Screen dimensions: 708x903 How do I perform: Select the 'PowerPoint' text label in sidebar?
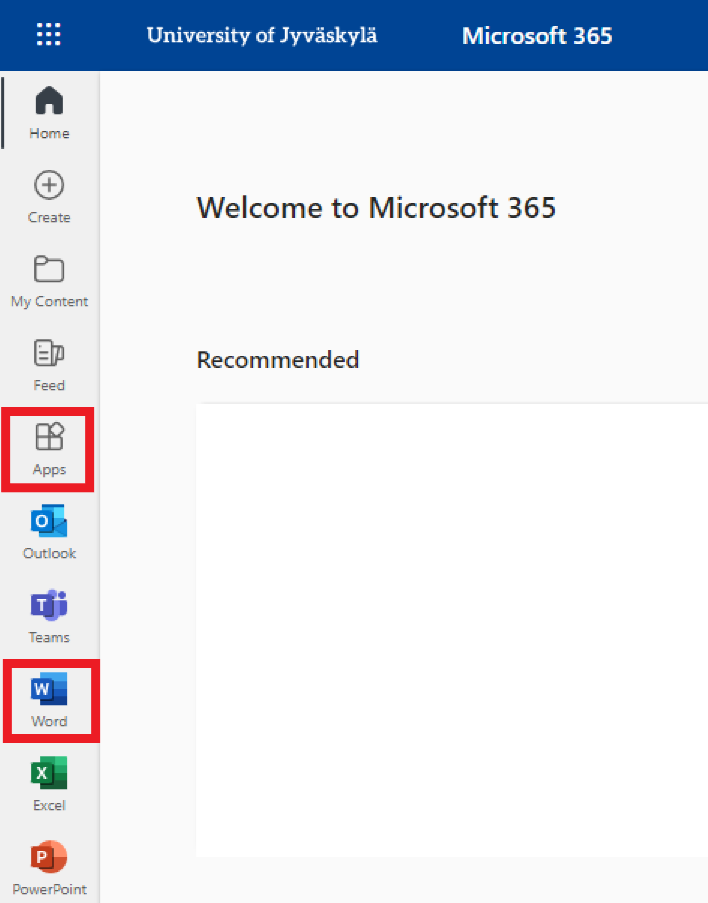49,889
